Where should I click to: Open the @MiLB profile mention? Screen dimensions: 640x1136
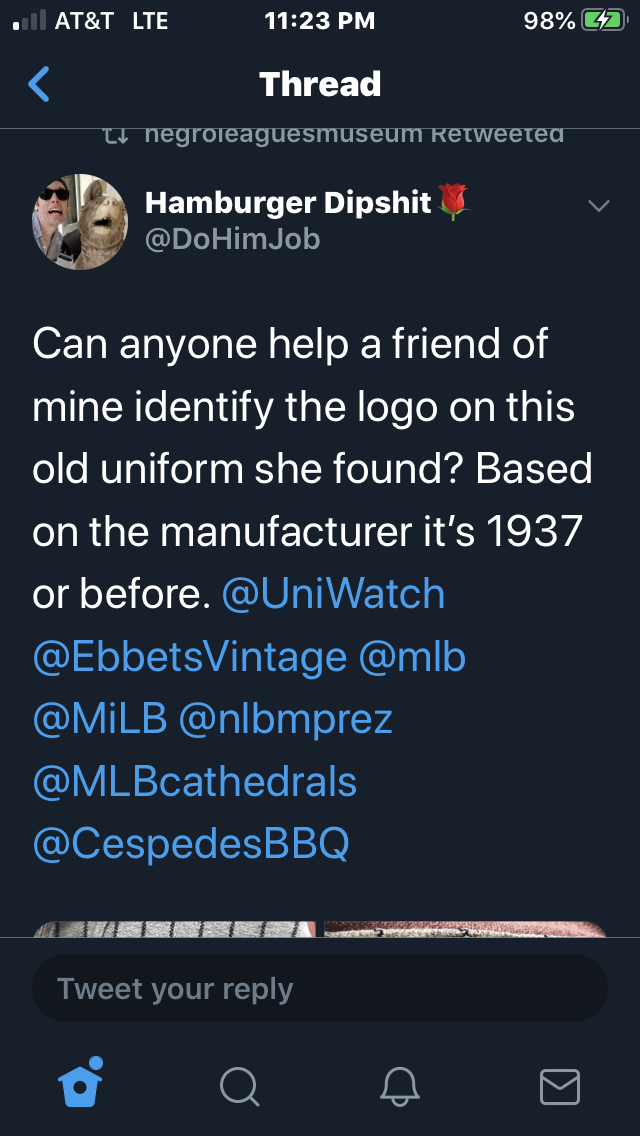pyautogui.click(x=99, y=719)
